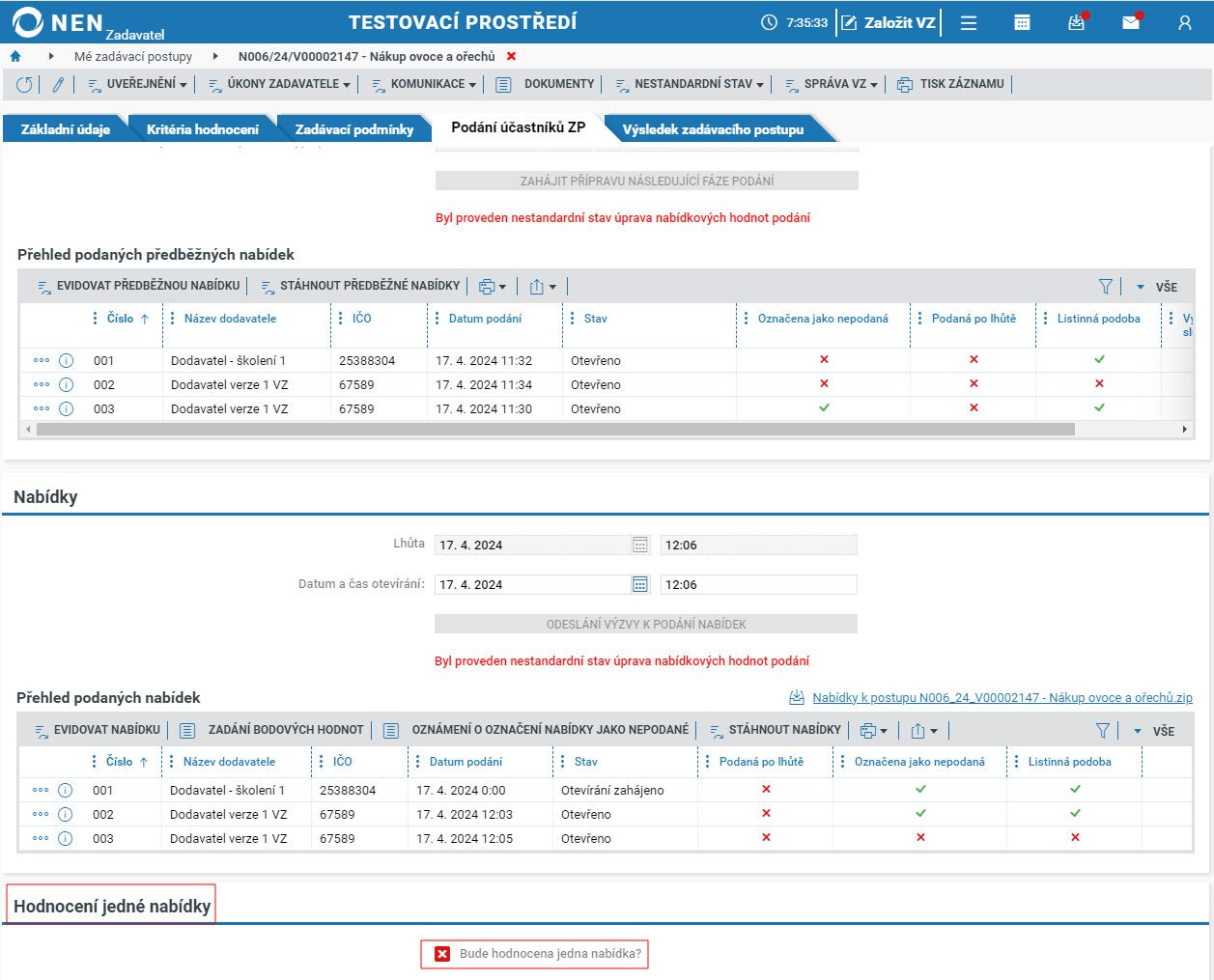The height and width of the screenshot is (980, 1214).
Task: Expand the SPRÁVA VZ menu
Action: point(832,84)
